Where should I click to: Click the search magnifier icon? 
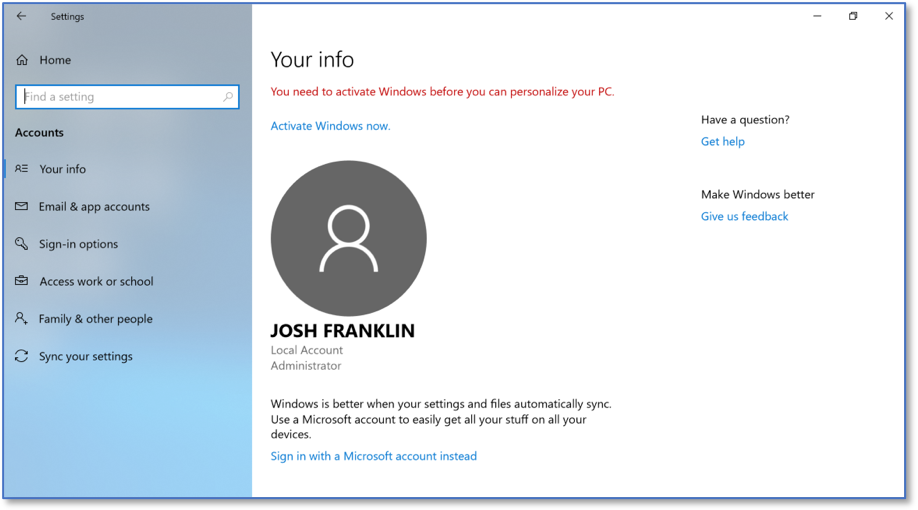click(228, 97)
